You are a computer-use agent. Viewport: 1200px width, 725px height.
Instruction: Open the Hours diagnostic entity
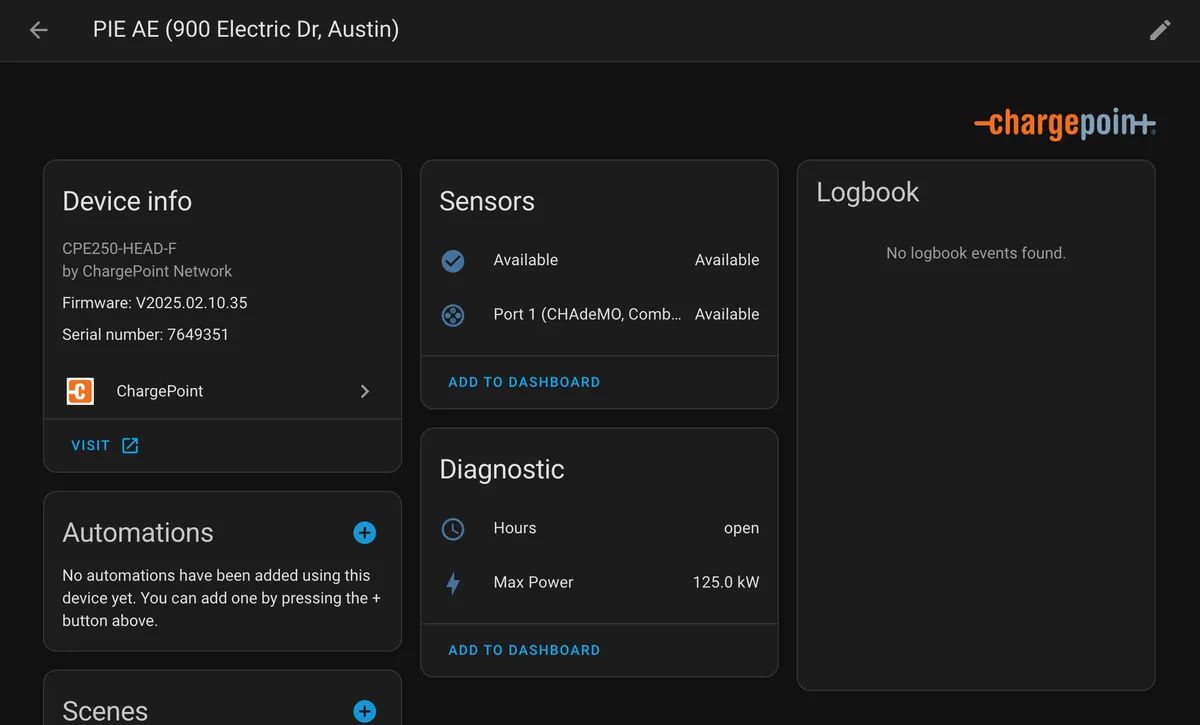pyautogui.click(x=599, y=528)
